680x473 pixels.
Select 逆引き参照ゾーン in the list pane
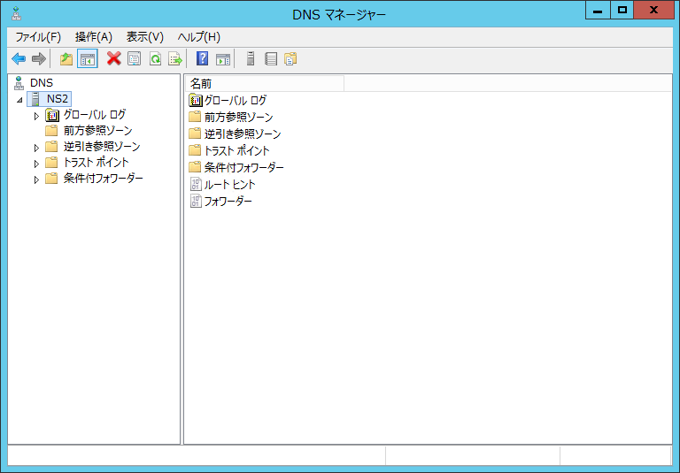[242, 134]
